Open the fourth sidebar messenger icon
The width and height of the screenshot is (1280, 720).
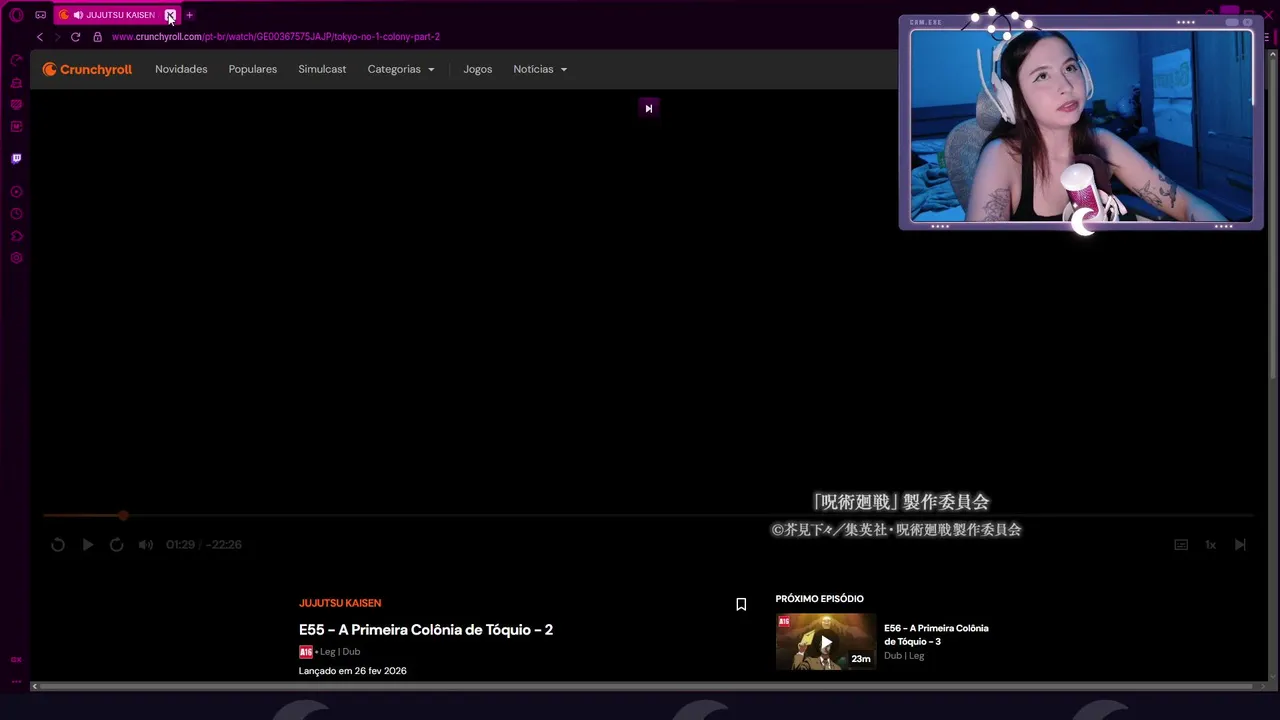click(x=16, y=126)
